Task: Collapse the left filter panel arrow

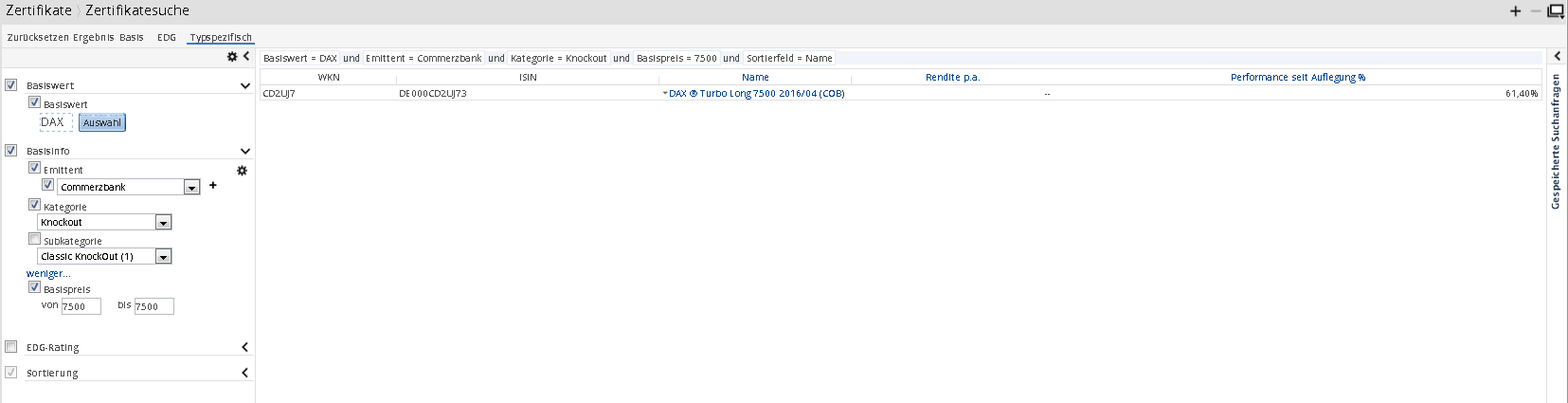Action: tap(246, 57)
